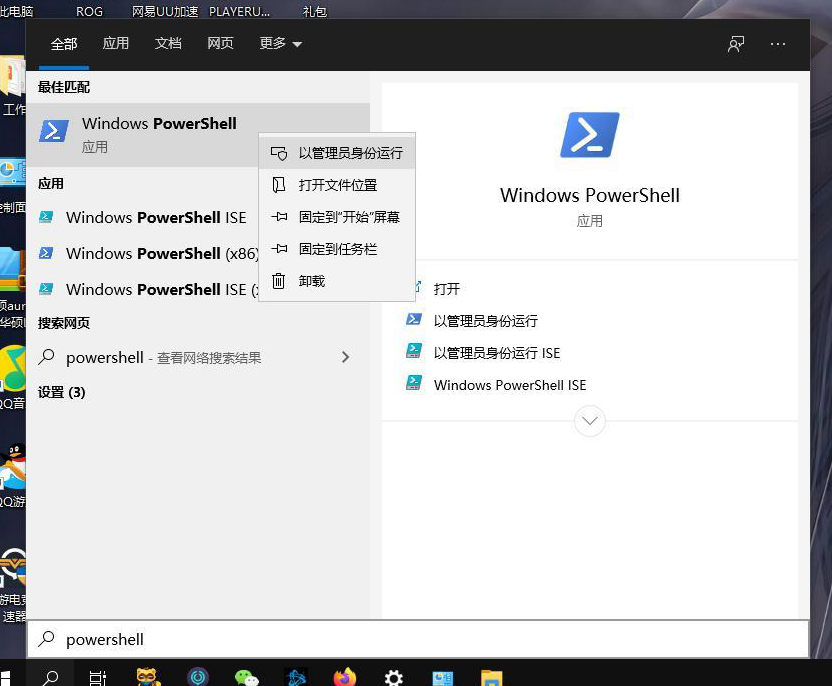Click the large PowerShell icon in preview pane

pyautogui.click(x=590, y=135)
